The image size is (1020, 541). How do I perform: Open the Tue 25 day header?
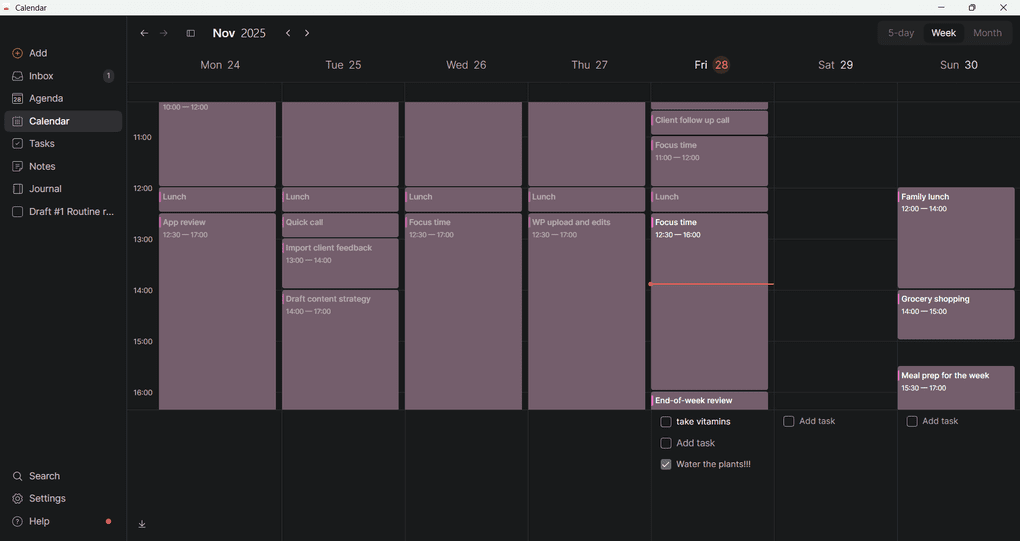click(x=343, y=65)
